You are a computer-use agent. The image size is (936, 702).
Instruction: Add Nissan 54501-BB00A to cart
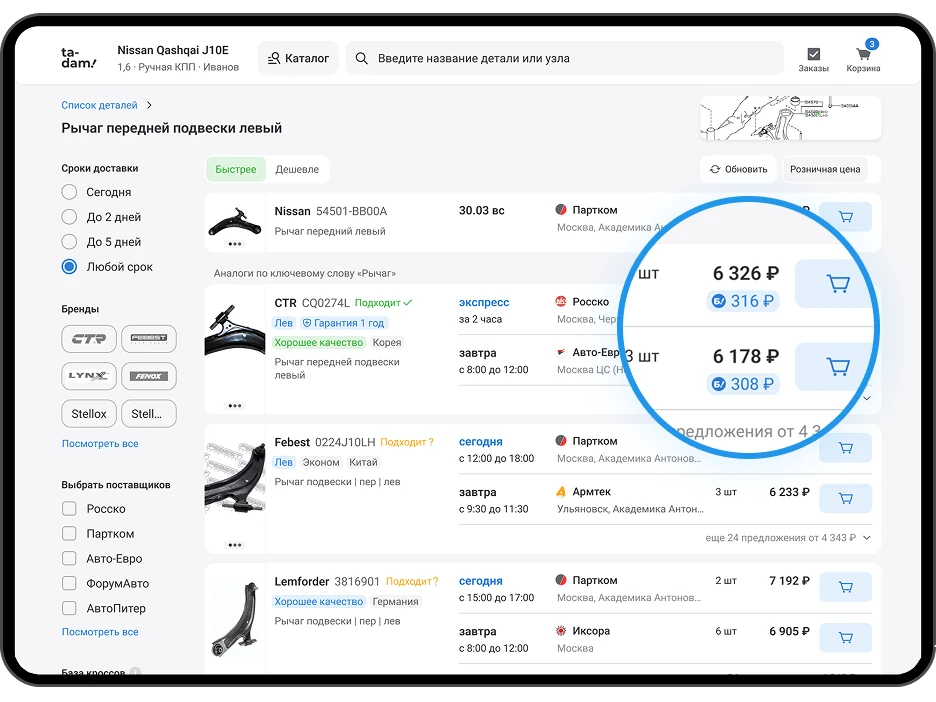(x=845, y=217)
